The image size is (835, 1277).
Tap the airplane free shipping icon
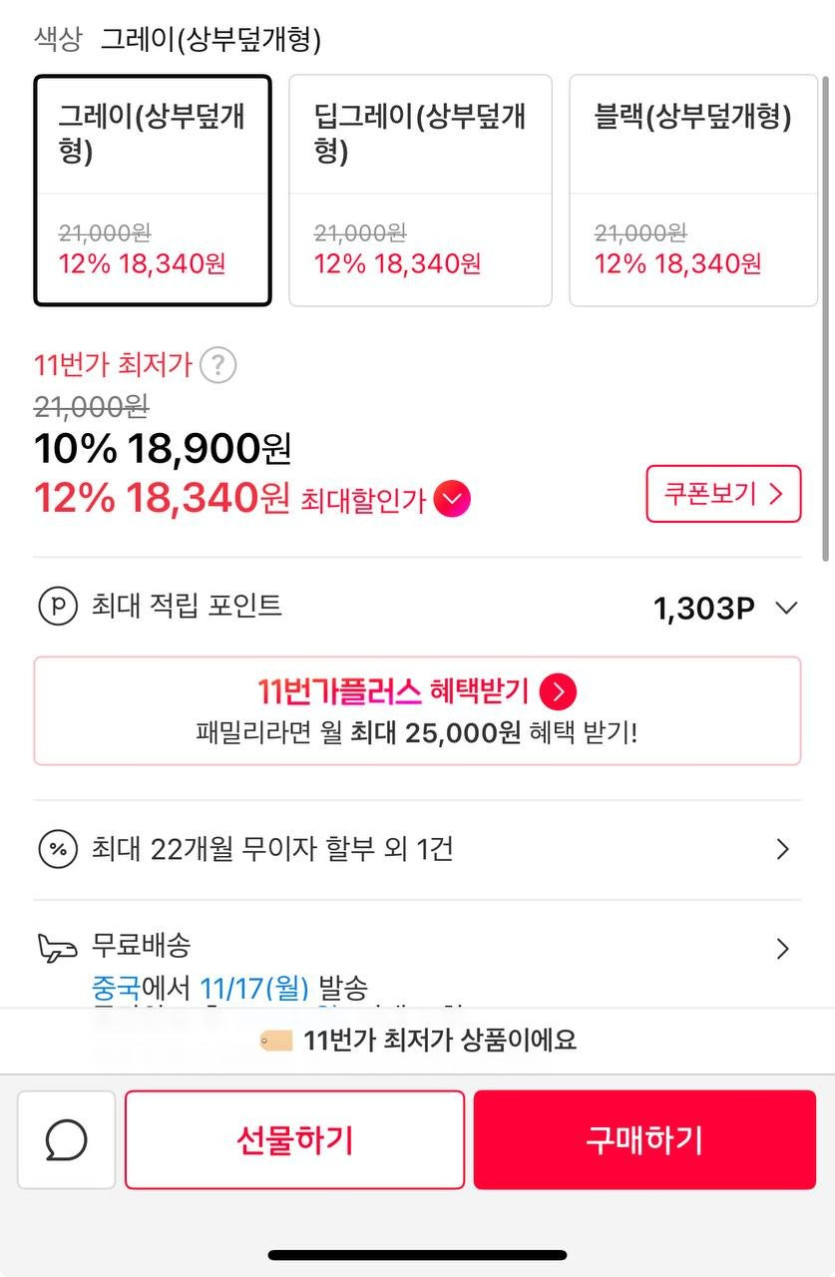(x=57, y=947)
